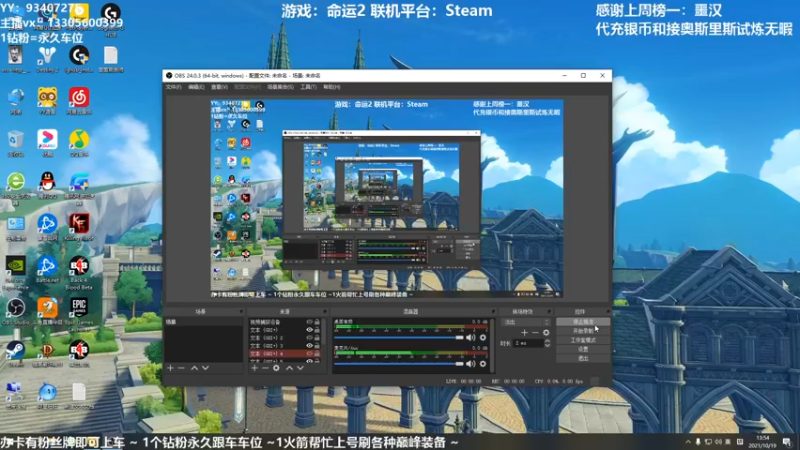Add a transition with plus icon

click(x=524, y=333)
